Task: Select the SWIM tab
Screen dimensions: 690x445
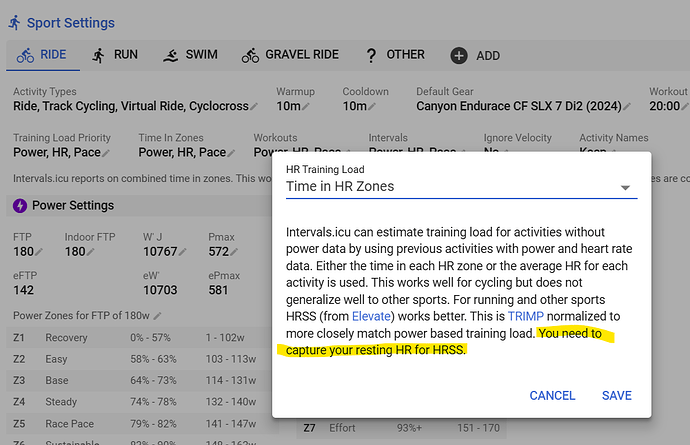Action: point(191,55)
